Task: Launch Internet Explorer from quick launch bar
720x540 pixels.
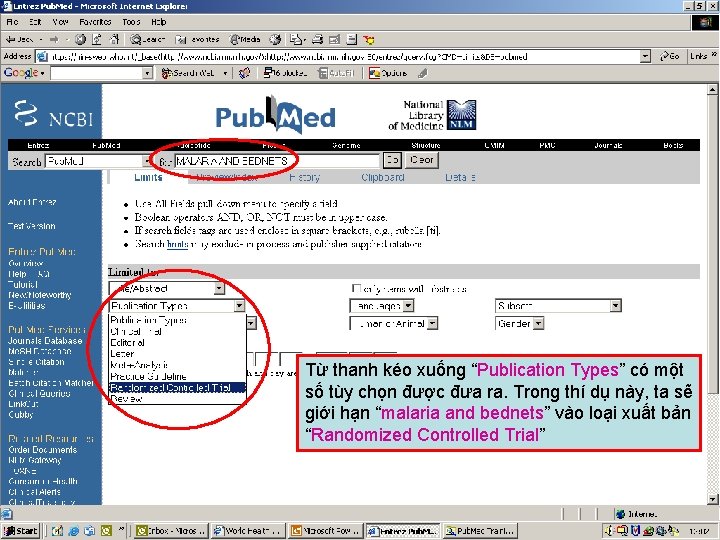Action: pyautogui.click(x=73, y=531)
